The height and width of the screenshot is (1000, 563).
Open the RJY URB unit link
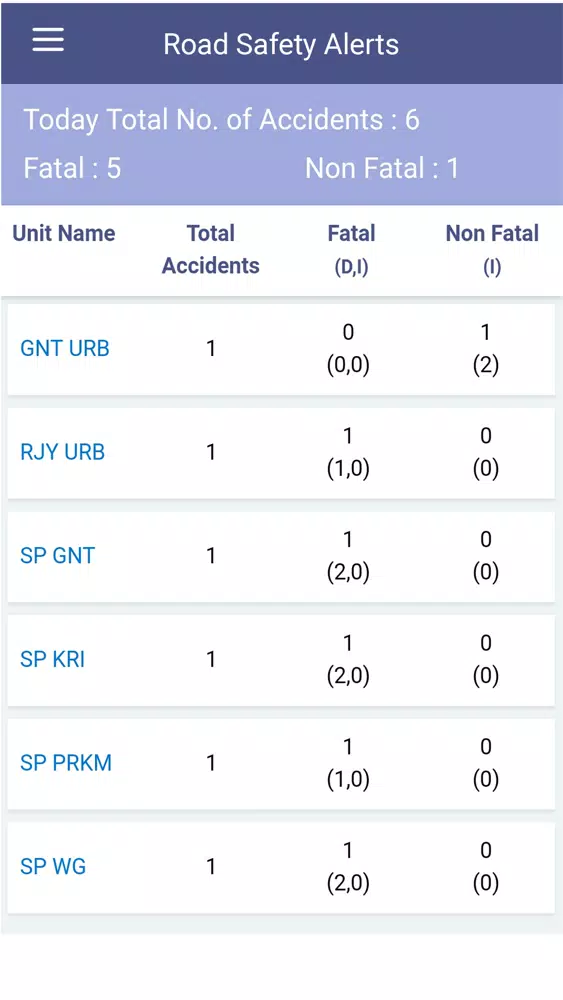click(62, 452)
